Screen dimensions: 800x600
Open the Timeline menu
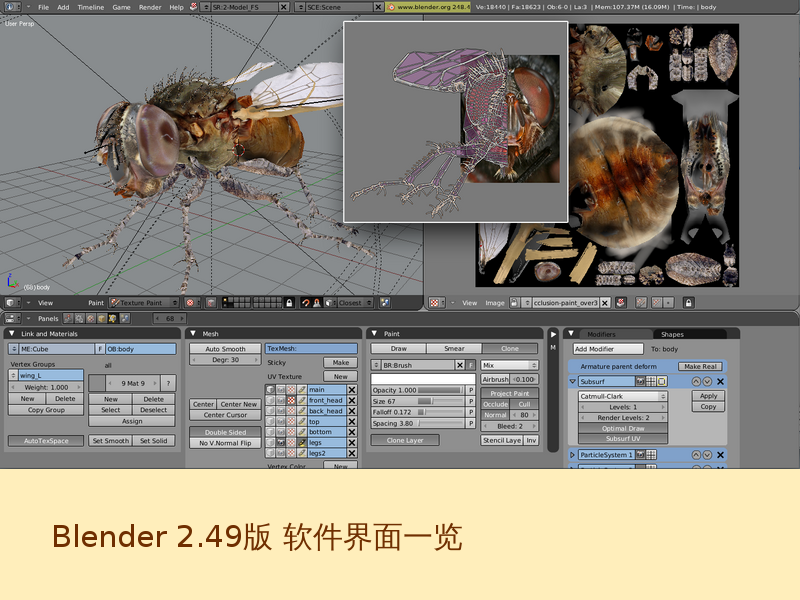click(90, 7)
